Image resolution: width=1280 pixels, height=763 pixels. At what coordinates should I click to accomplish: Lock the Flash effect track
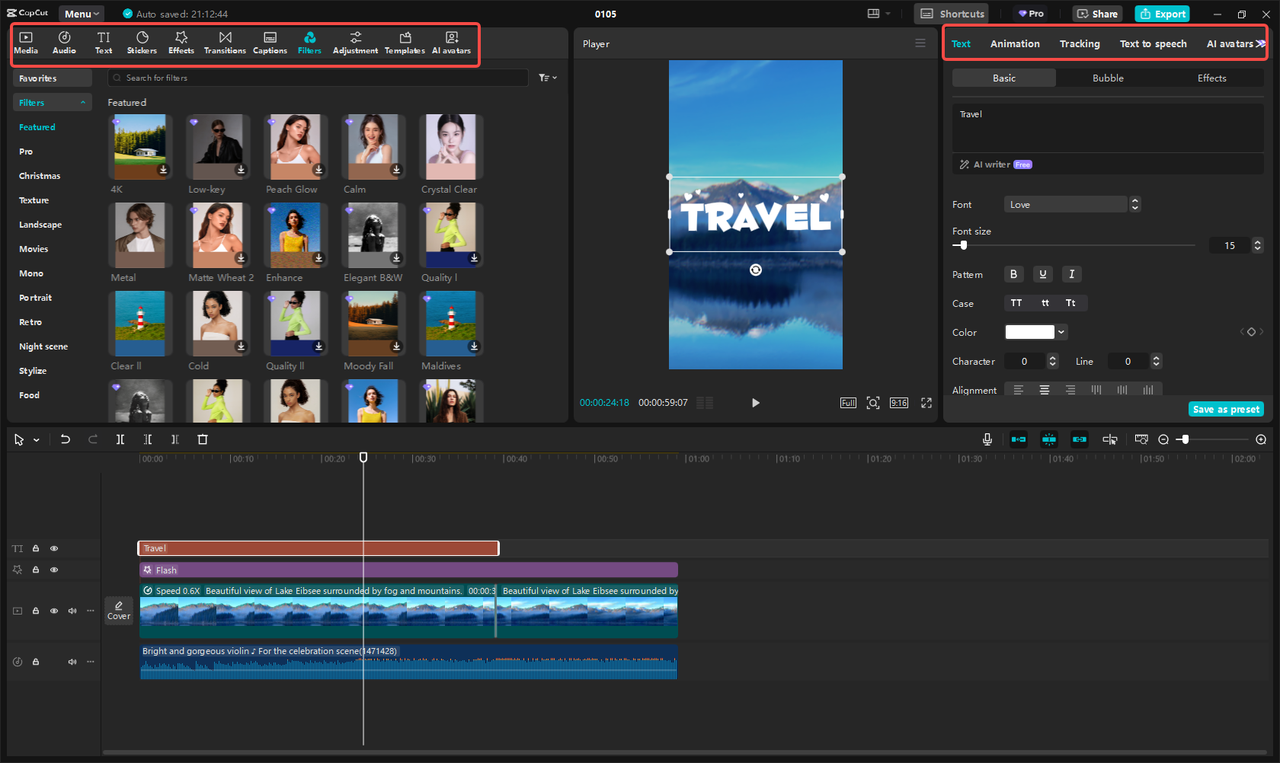point(35,569)
